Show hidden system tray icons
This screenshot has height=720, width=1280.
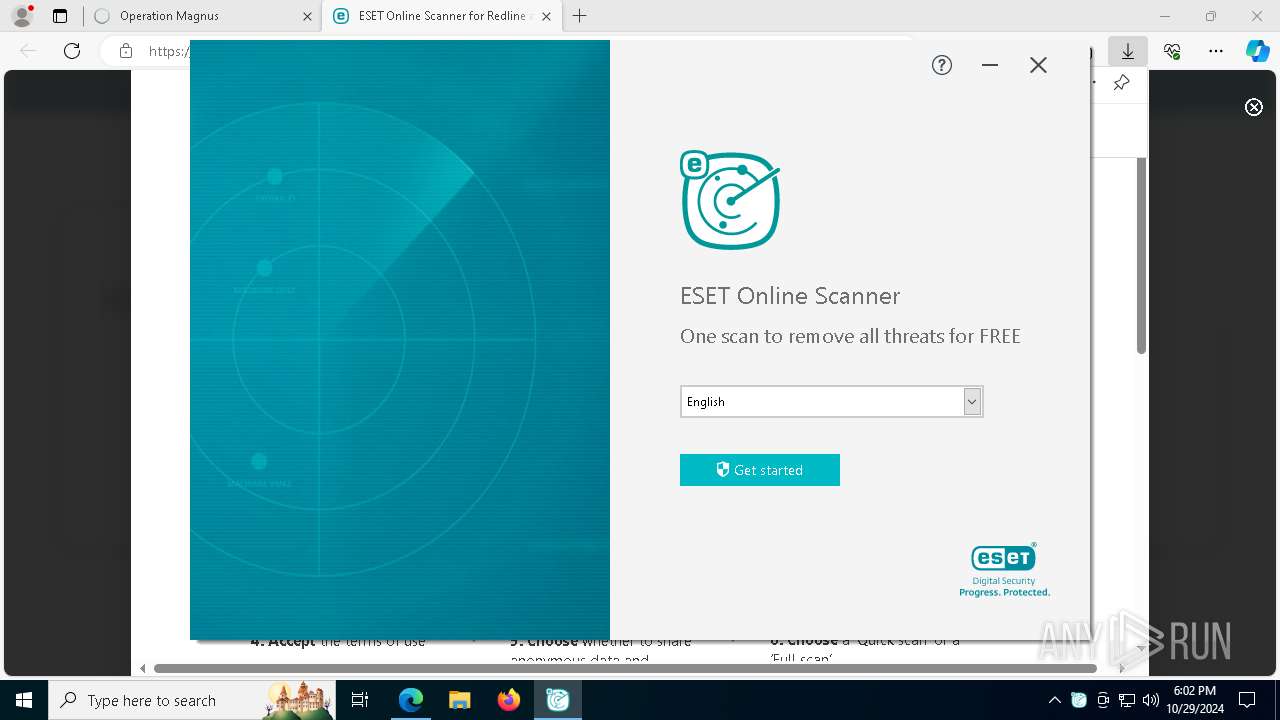tap(1055, 700)
